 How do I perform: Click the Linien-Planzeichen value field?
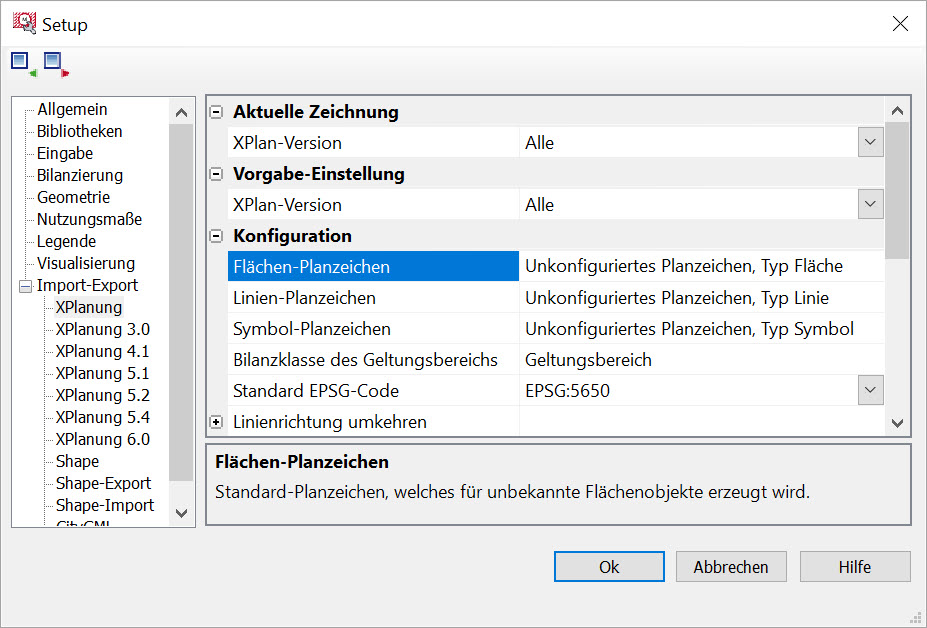point(700,298)
